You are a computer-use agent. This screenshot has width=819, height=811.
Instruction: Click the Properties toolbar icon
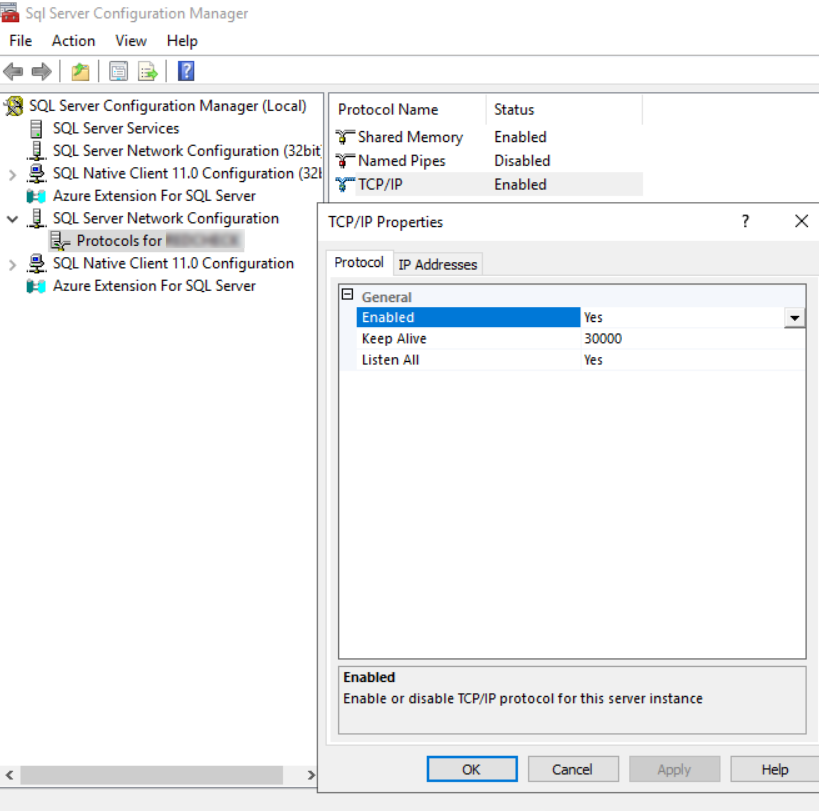[119, 71]
